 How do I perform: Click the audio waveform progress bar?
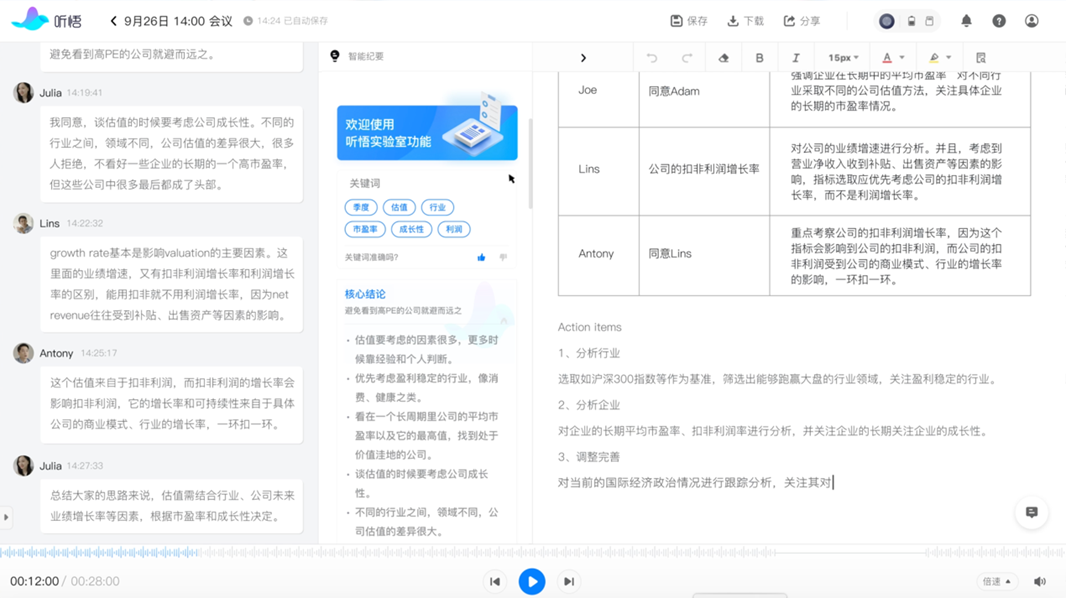tap(533, 552)
